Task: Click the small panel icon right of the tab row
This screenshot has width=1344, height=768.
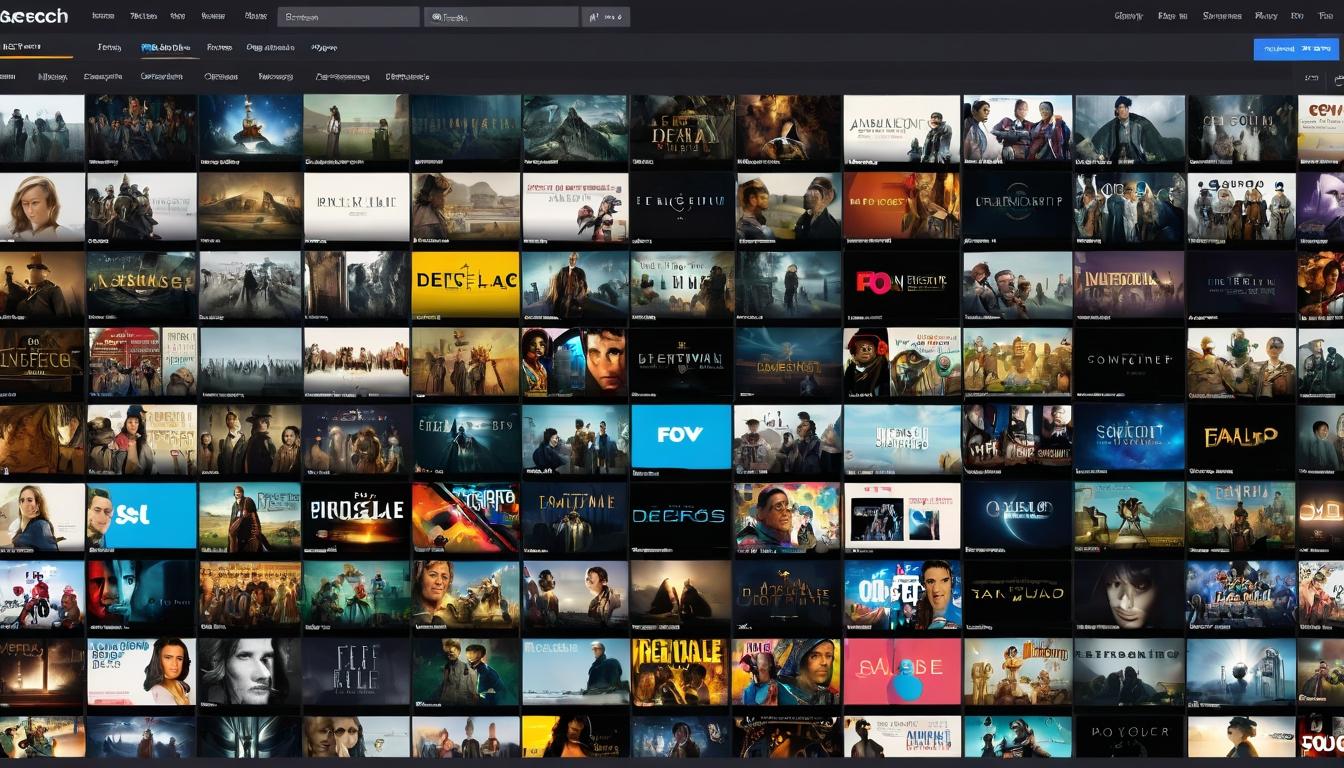Action: 1338,78
